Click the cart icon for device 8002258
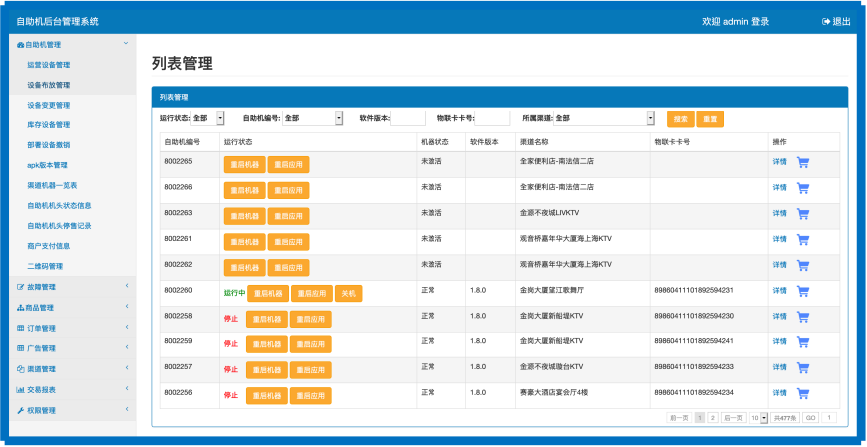867x447 pixels. [x=803, y=317]
